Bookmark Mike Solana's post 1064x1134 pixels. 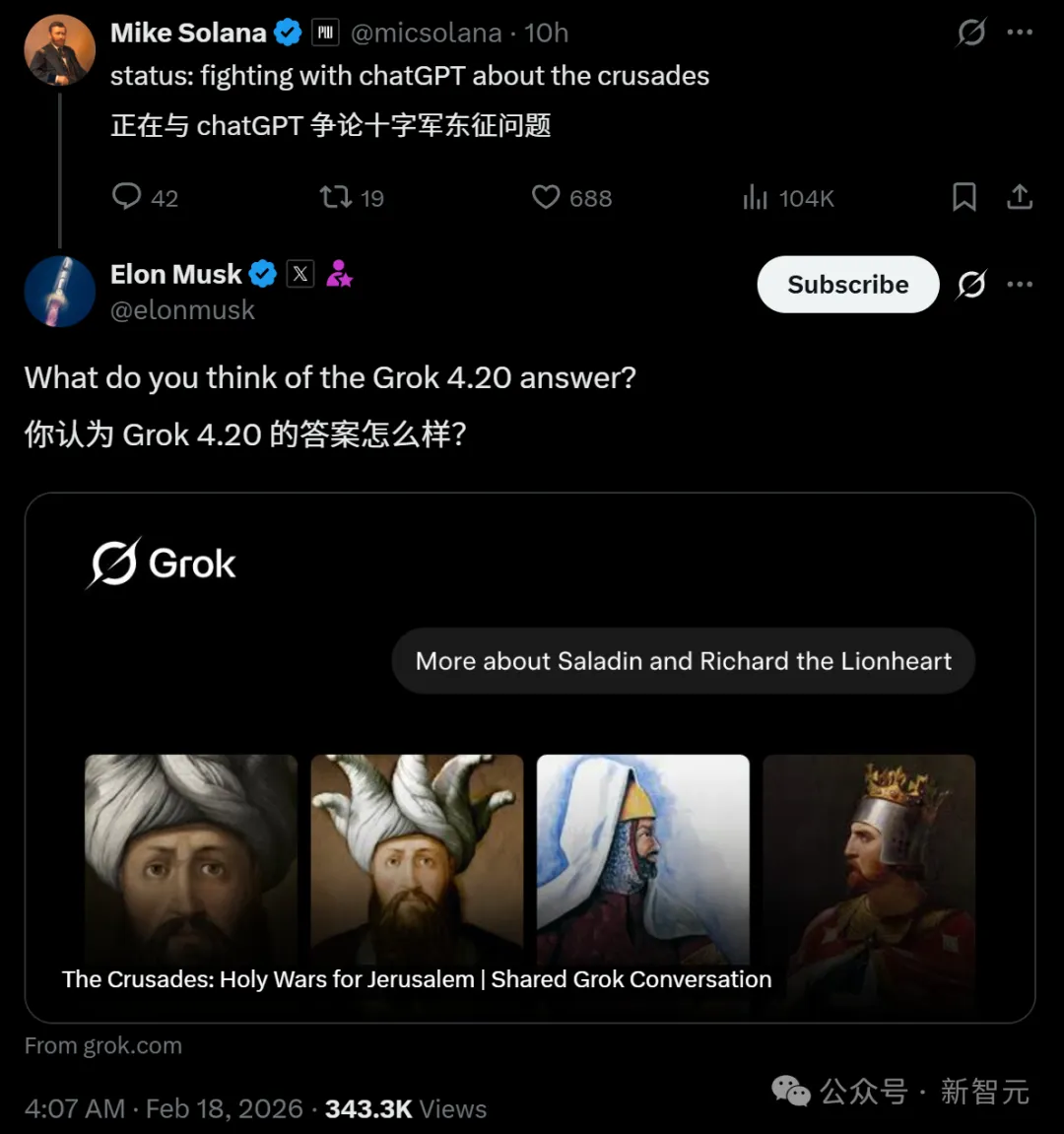[x=964, y=197]
